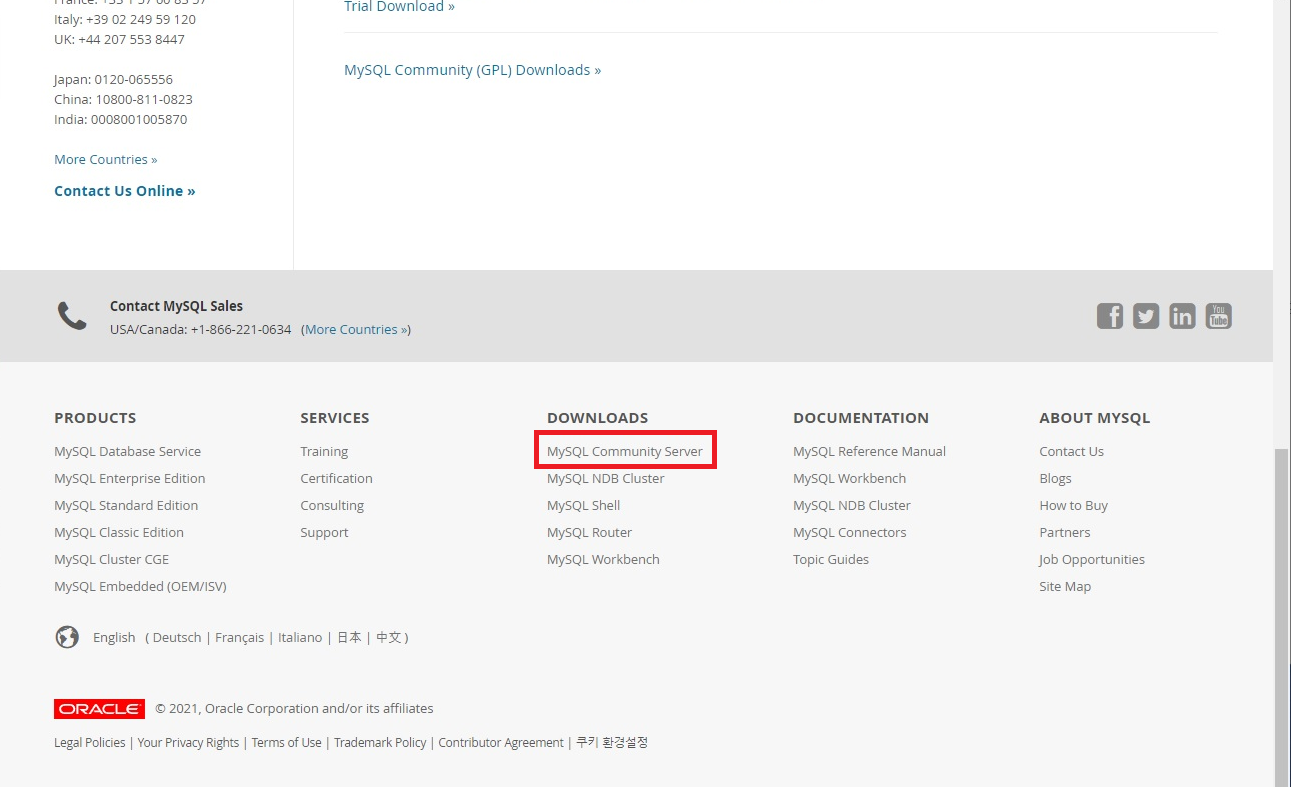Open MySQL Router download link
Screen dimensions: 1291x787
point(589,533)
